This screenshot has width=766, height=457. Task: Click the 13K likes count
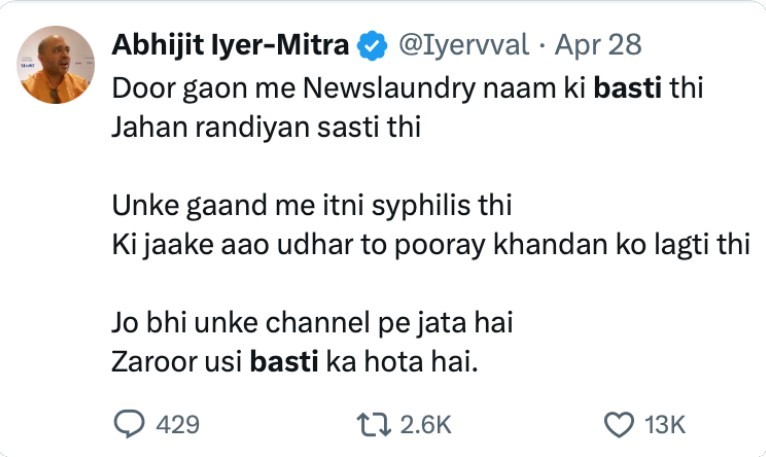pos(665,424)
